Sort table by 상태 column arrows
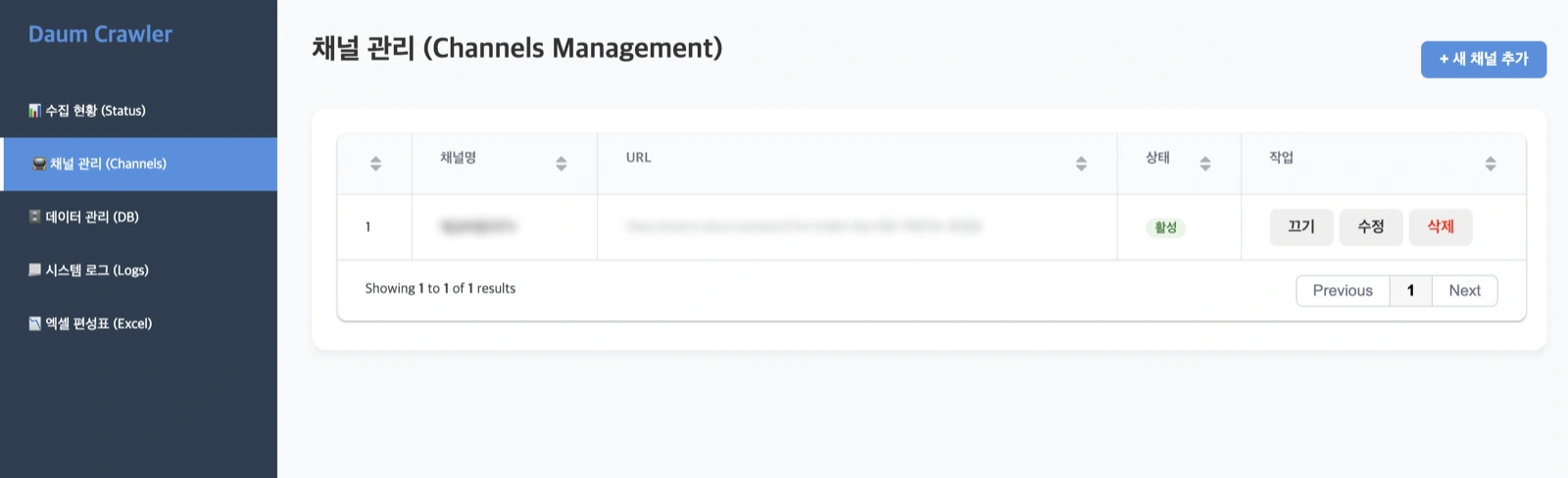The height and width of the screenshot is (478, 1568). click(x=1205, y=164)
